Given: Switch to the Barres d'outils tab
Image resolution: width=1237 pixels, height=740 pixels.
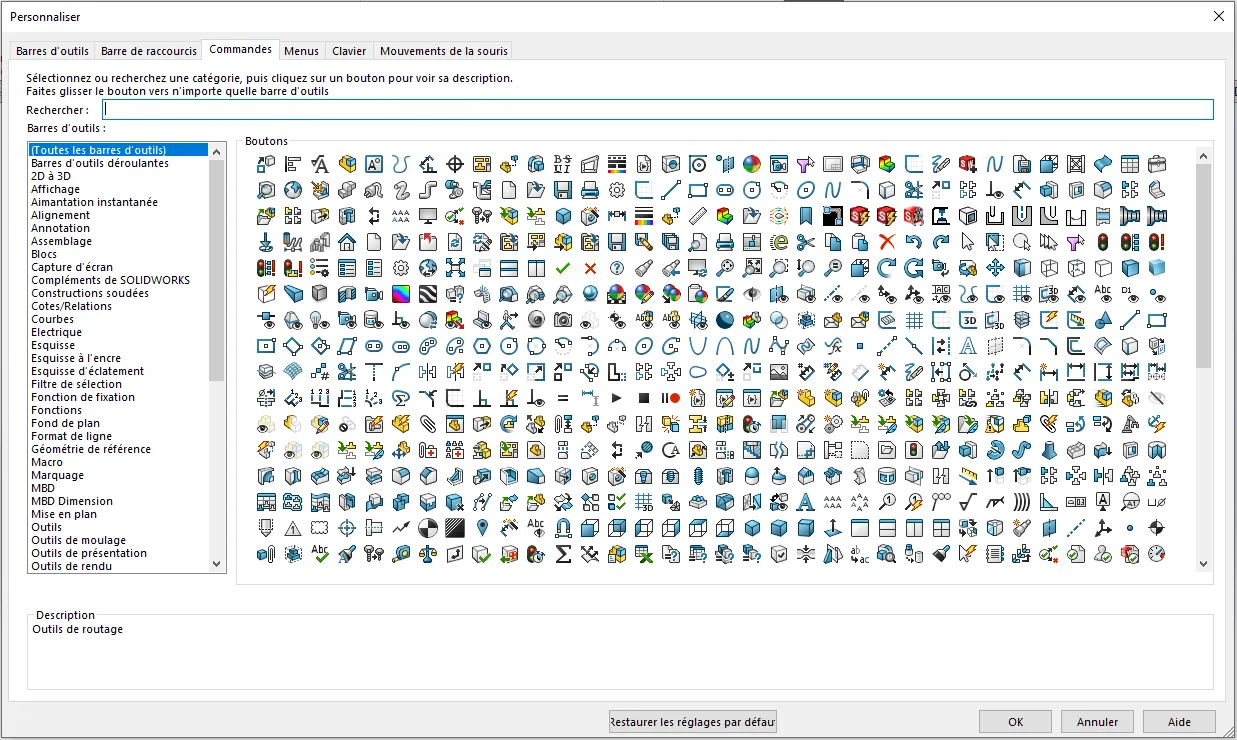Looking at the screenshot, I should 52,51.
